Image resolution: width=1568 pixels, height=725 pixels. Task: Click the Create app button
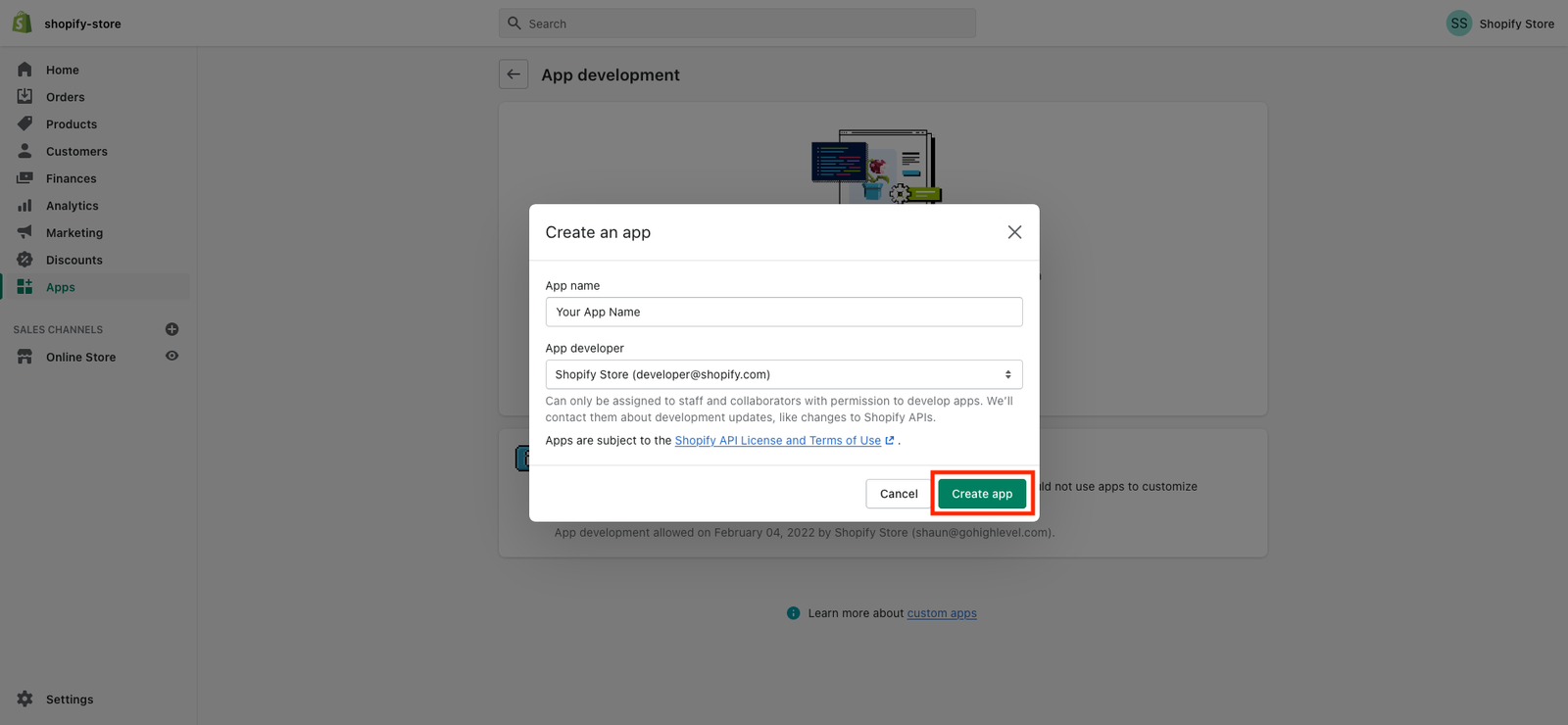981,494
